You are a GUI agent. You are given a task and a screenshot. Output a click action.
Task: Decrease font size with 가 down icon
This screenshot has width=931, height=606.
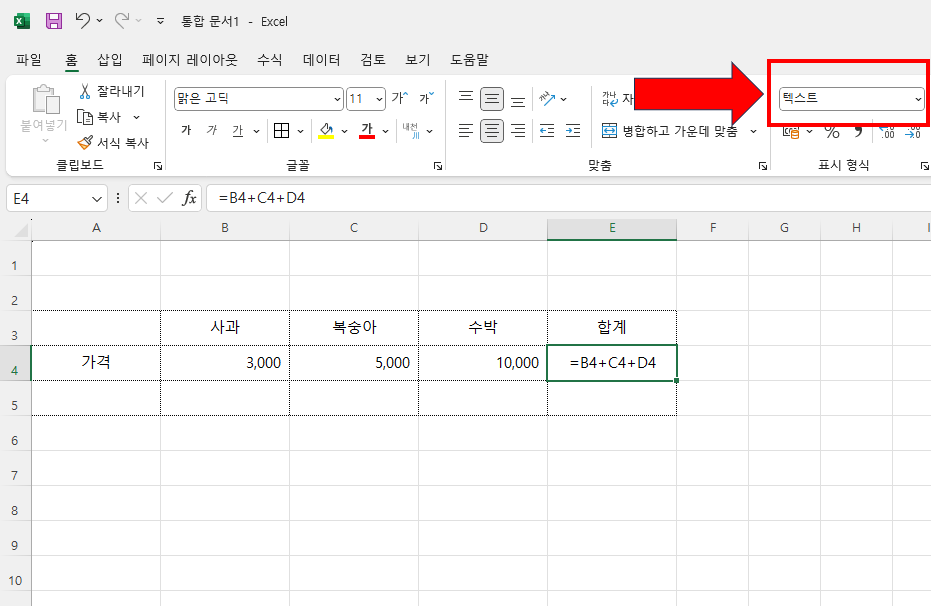427,98
